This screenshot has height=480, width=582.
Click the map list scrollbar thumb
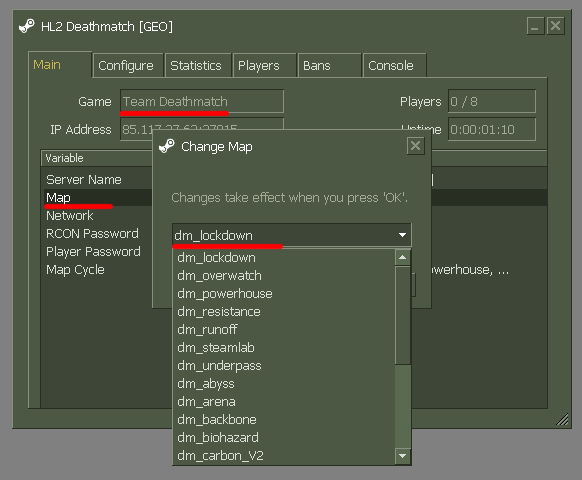pyautogui.click(x=403, y=315)
